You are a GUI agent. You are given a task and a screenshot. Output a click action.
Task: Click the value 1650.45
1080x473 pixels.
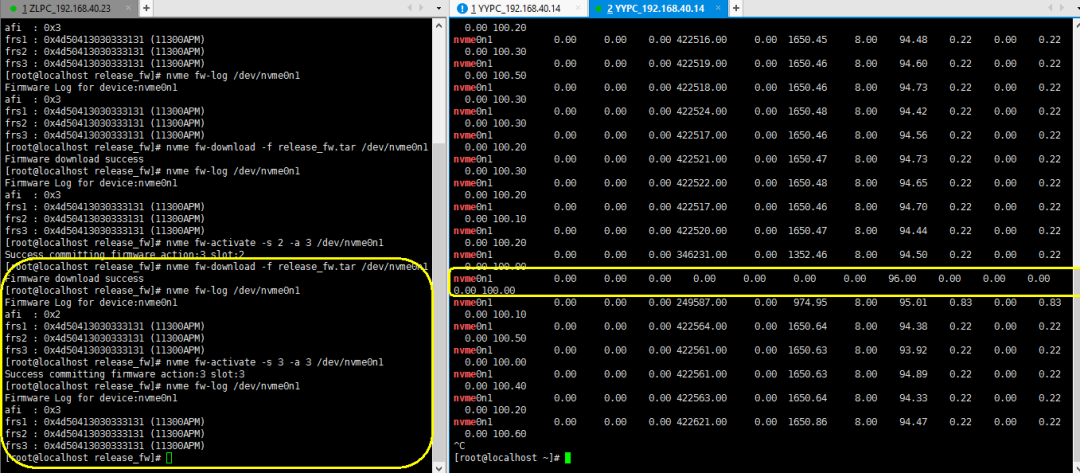[x=807, y=40]
